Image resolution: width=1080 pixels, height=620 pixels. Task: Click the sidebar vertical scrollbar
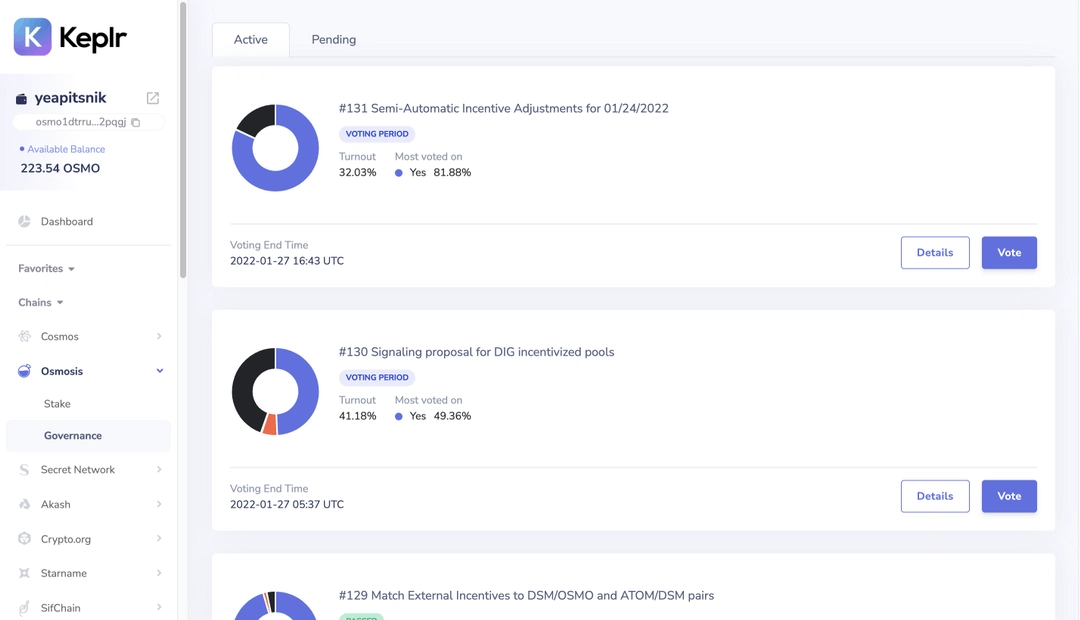pos(183,140)
